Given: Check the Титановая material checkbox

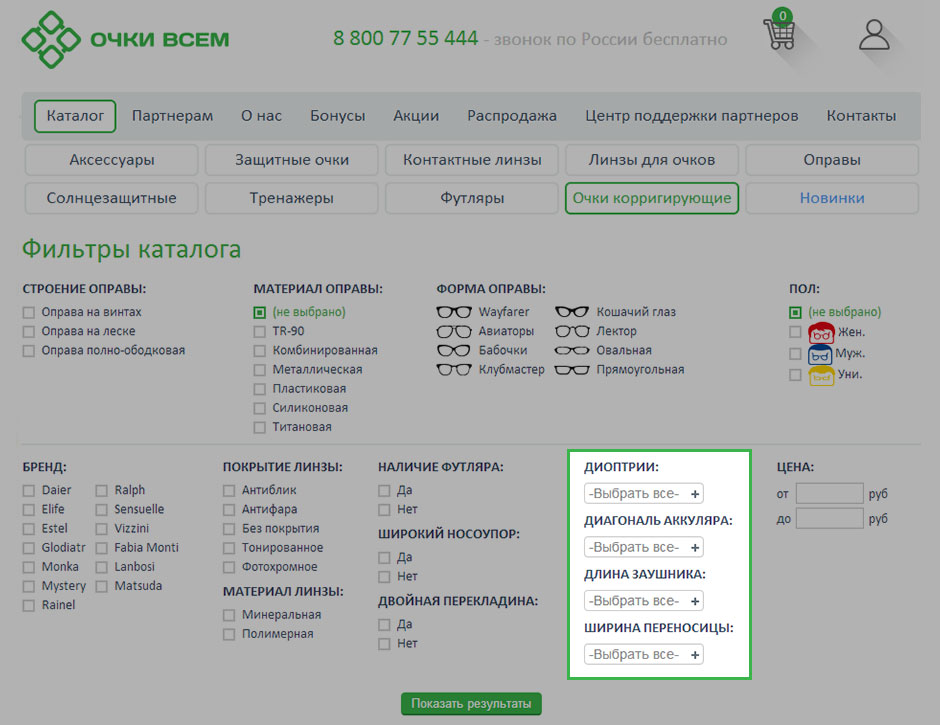Looking at the screenshot, I should pos(260,427).
